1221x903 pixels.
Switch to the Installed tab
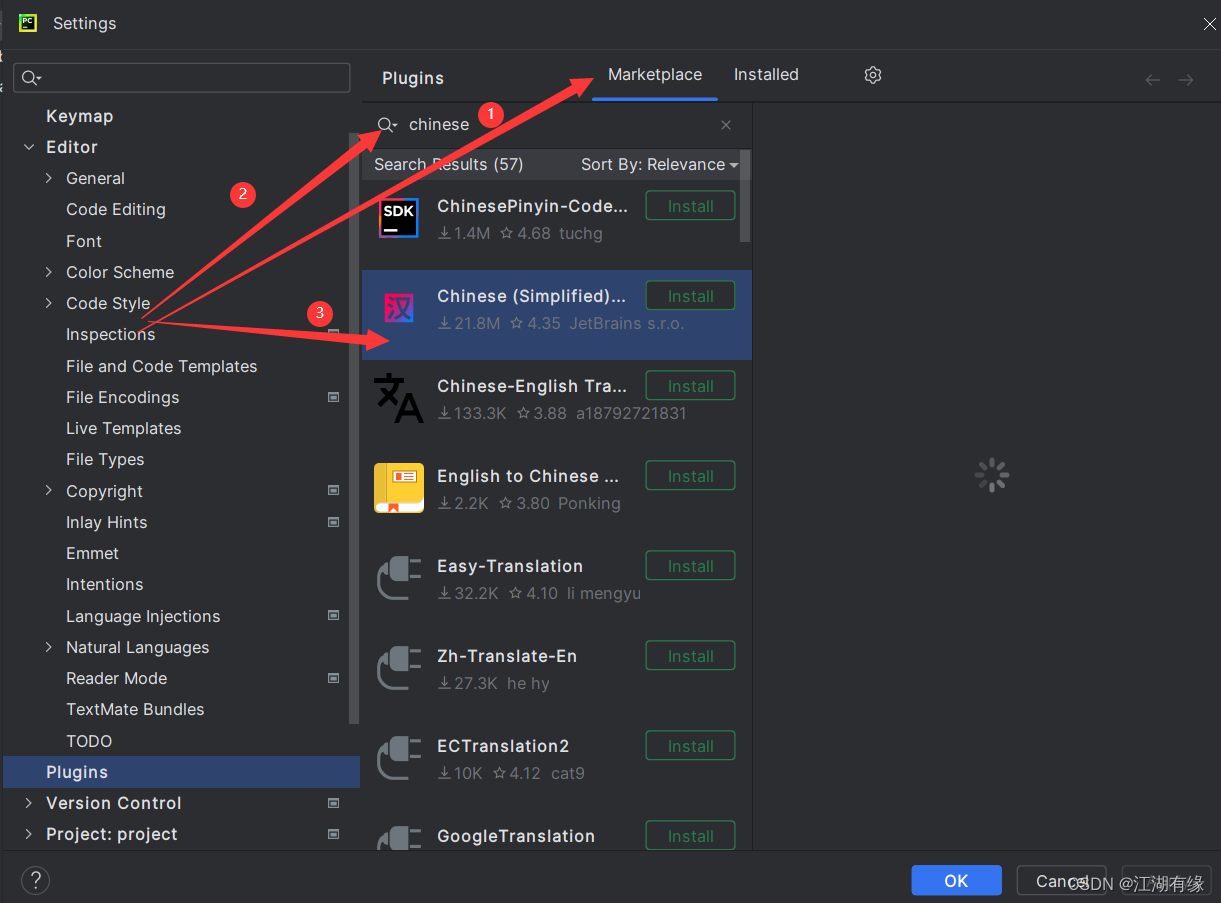766,75
